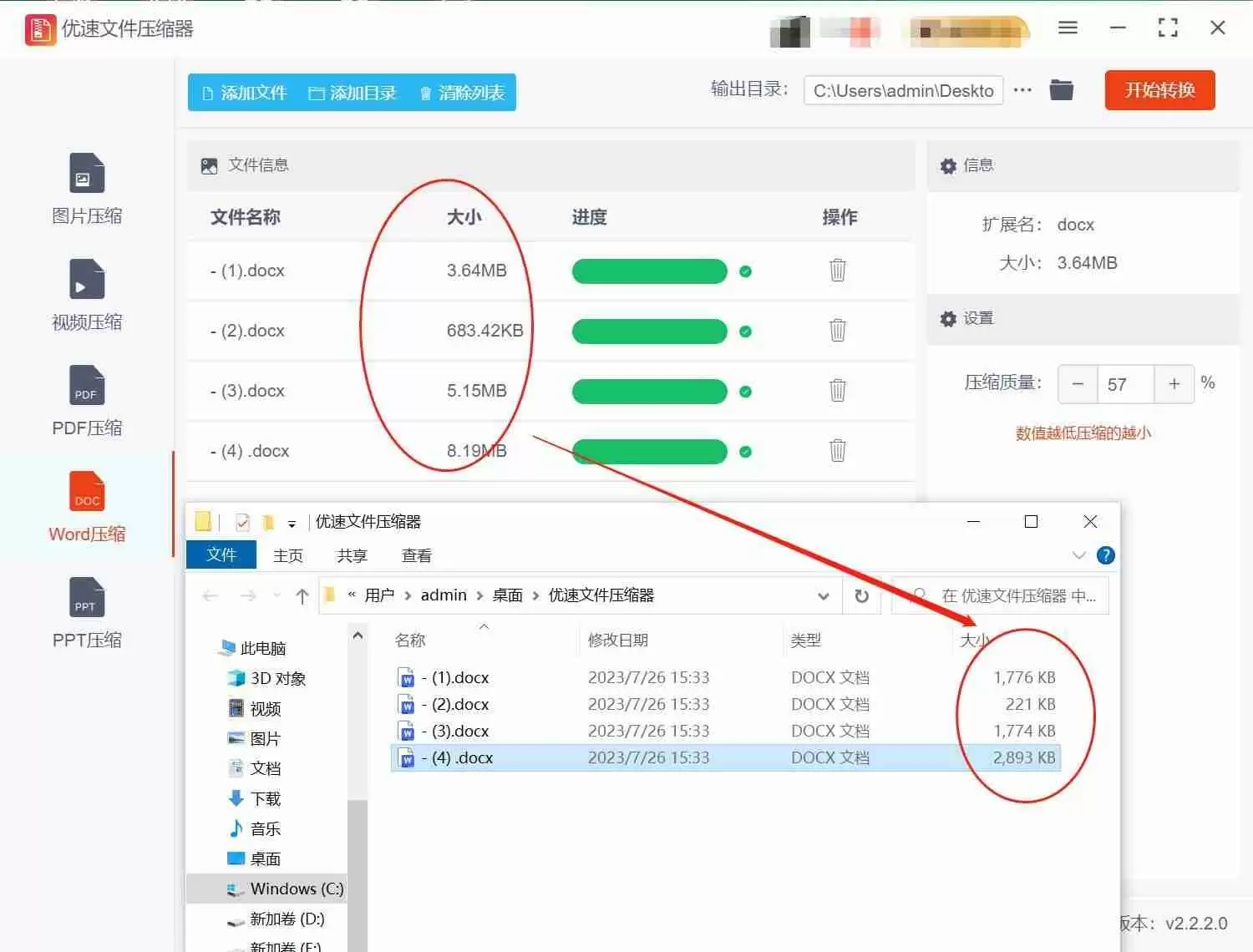Increase compression quality with plus stepper
Viewport: 1253px width, 952px height.
click(1174, 384)
